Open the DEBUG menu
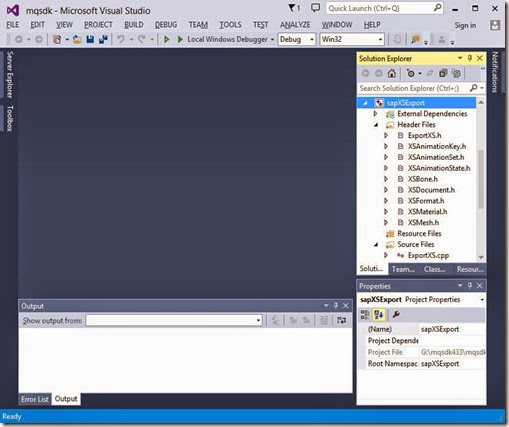Screen dimensions: 509x427 166,25
